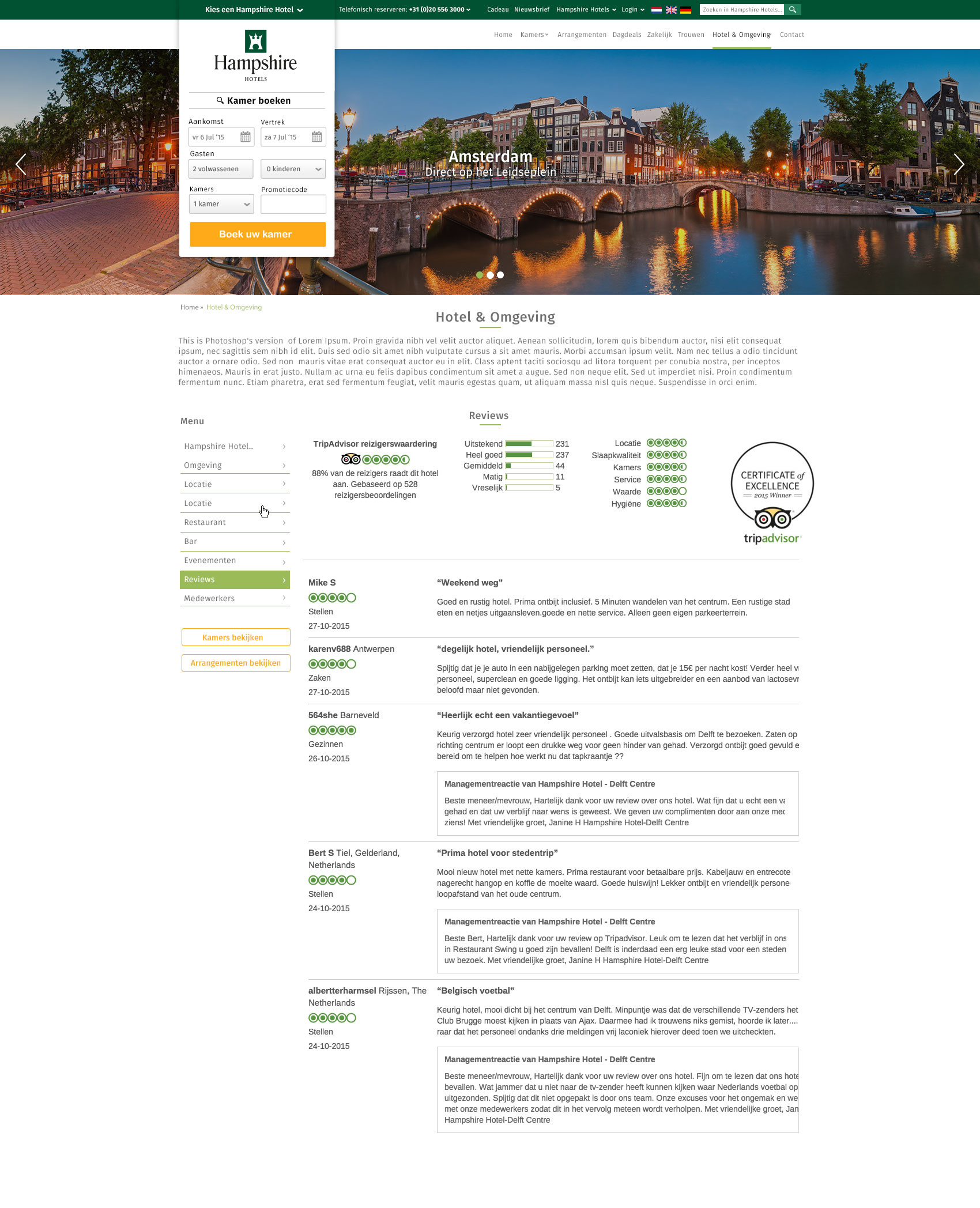Image resolution: width=980 pixels, height=1208 pixels.
Task: Open the 1 kamer dropdown
Action: point(221,204)
